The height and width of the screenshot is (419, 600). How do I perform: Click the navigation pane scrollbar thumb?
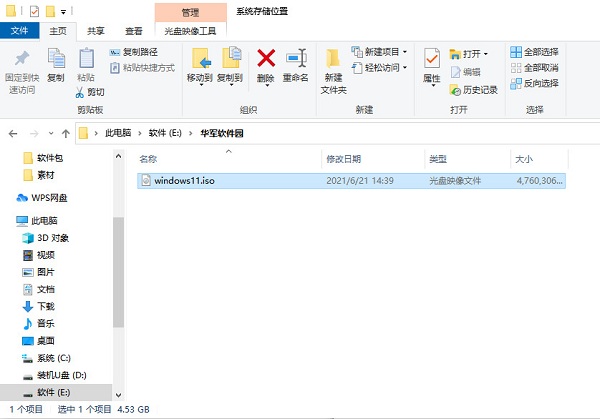click(118, 272)
